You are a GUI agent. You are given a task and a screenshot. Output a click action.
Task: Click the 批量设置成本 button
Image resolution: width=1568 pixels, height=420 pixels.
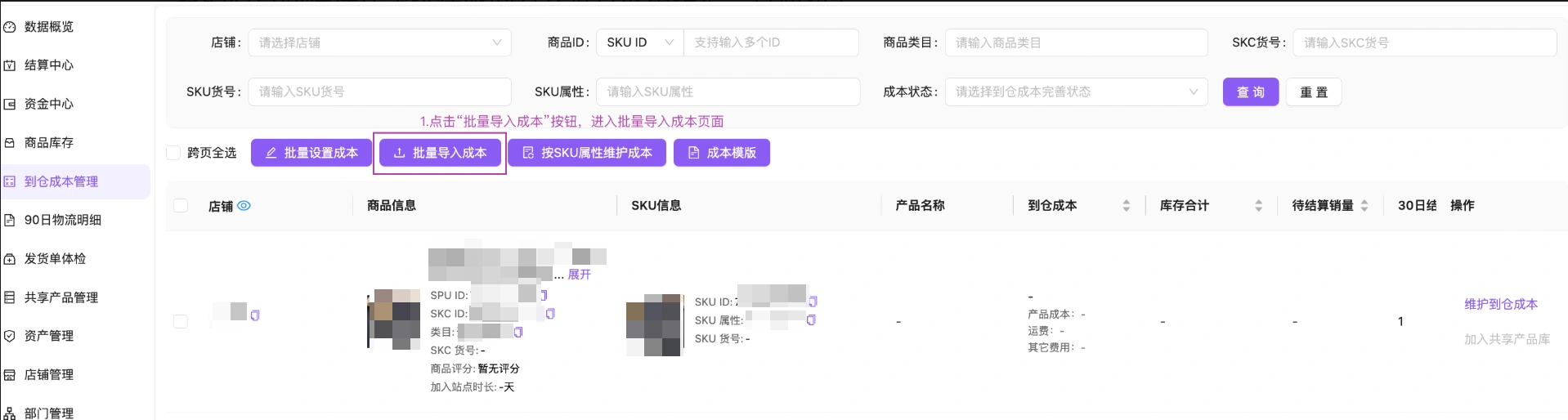click(x=311, y=153)
